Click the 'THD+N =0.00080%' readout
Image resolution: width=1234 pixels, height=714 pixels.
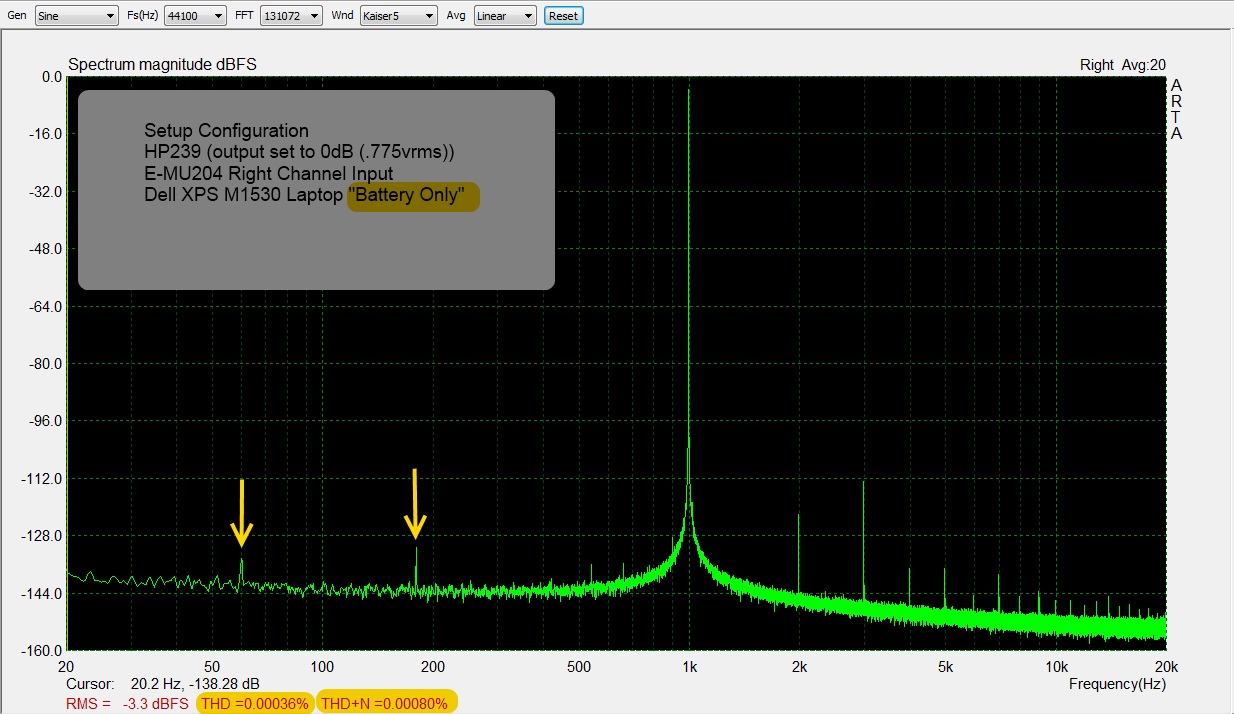(387, 703)
